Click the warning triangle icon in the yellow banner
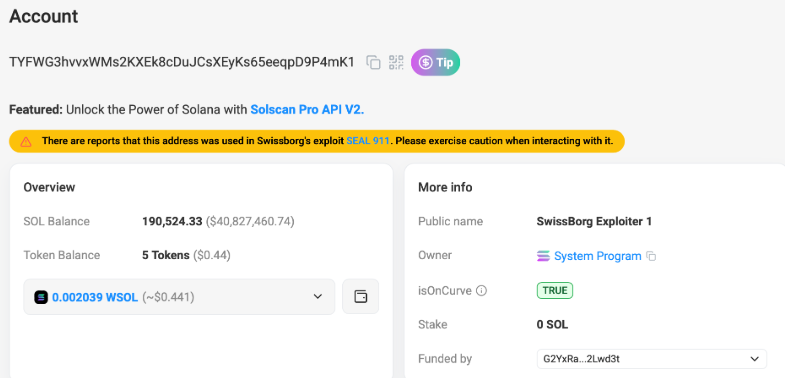 26,142
